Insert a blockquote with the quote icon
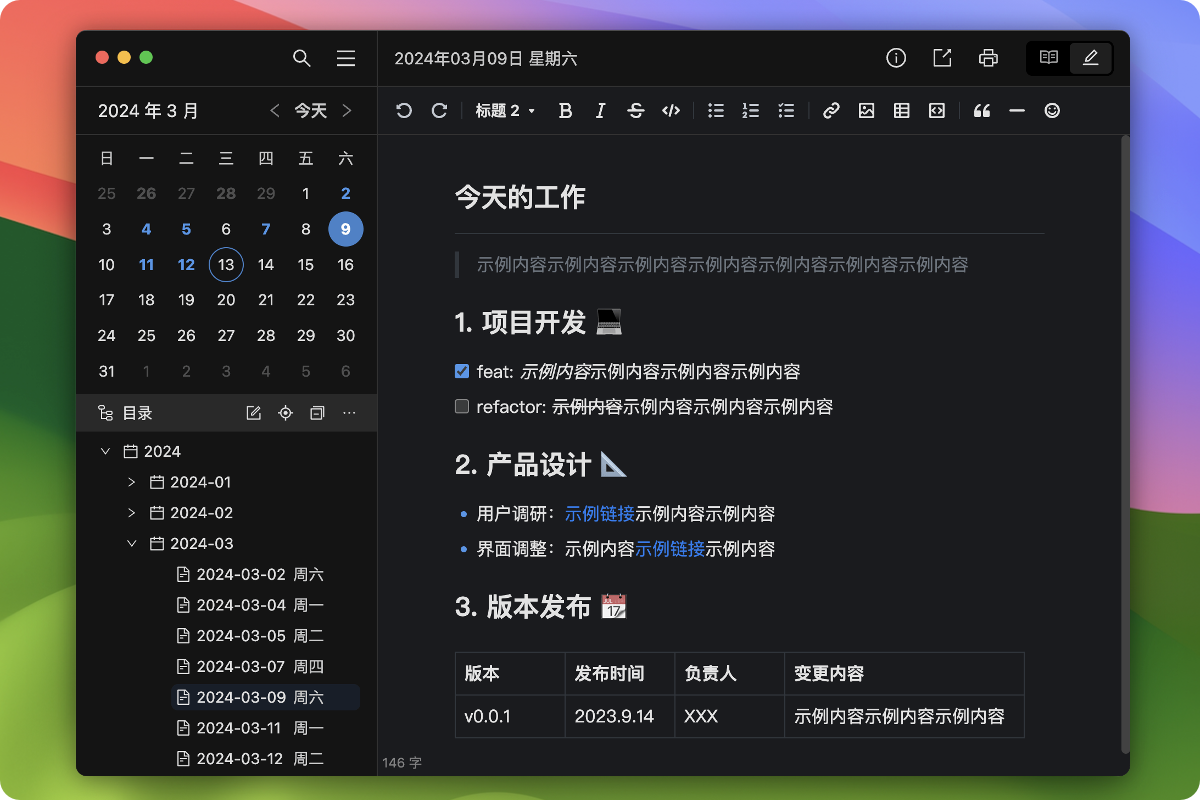The width and height of the screenshot is (1200, 800). (981, 111)
